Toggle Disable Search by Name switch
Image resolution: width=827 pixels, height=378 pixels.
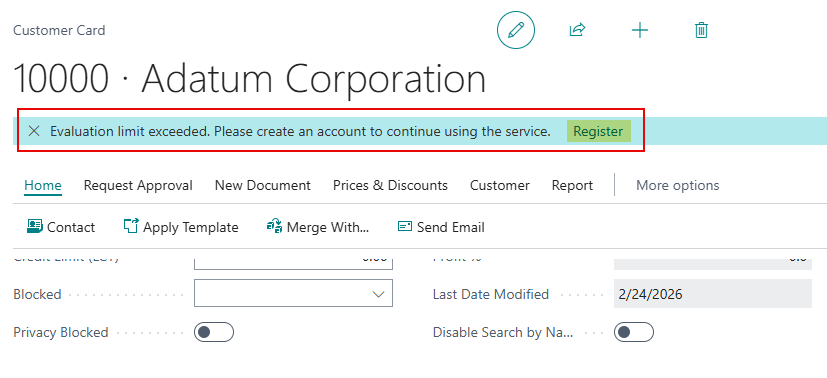634,332
